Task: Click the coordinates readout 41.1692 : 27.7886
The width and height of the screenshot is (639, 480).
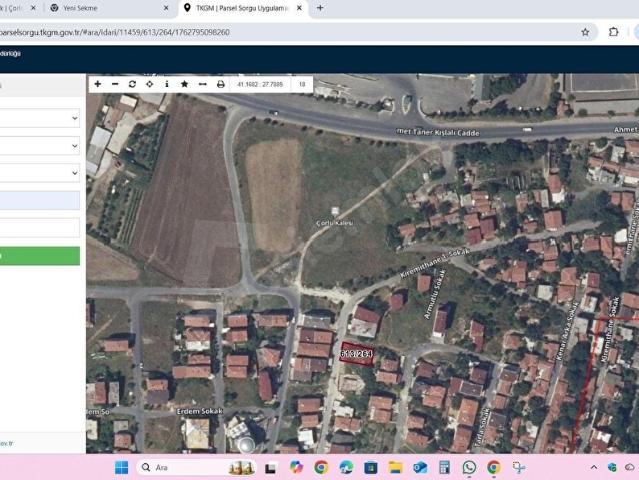Action: click(x=260, y=84)
